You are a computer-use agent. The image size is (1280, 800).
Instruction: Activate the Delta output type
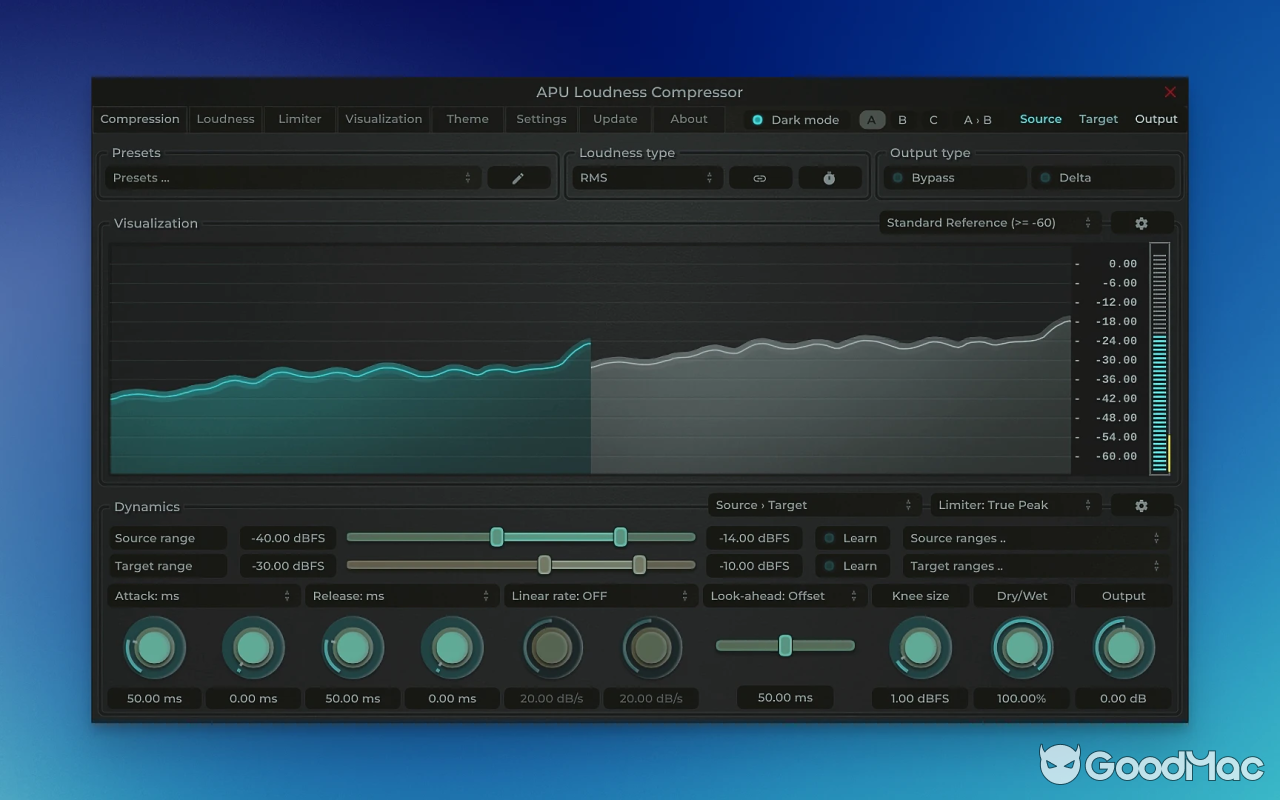point(1104,177)
